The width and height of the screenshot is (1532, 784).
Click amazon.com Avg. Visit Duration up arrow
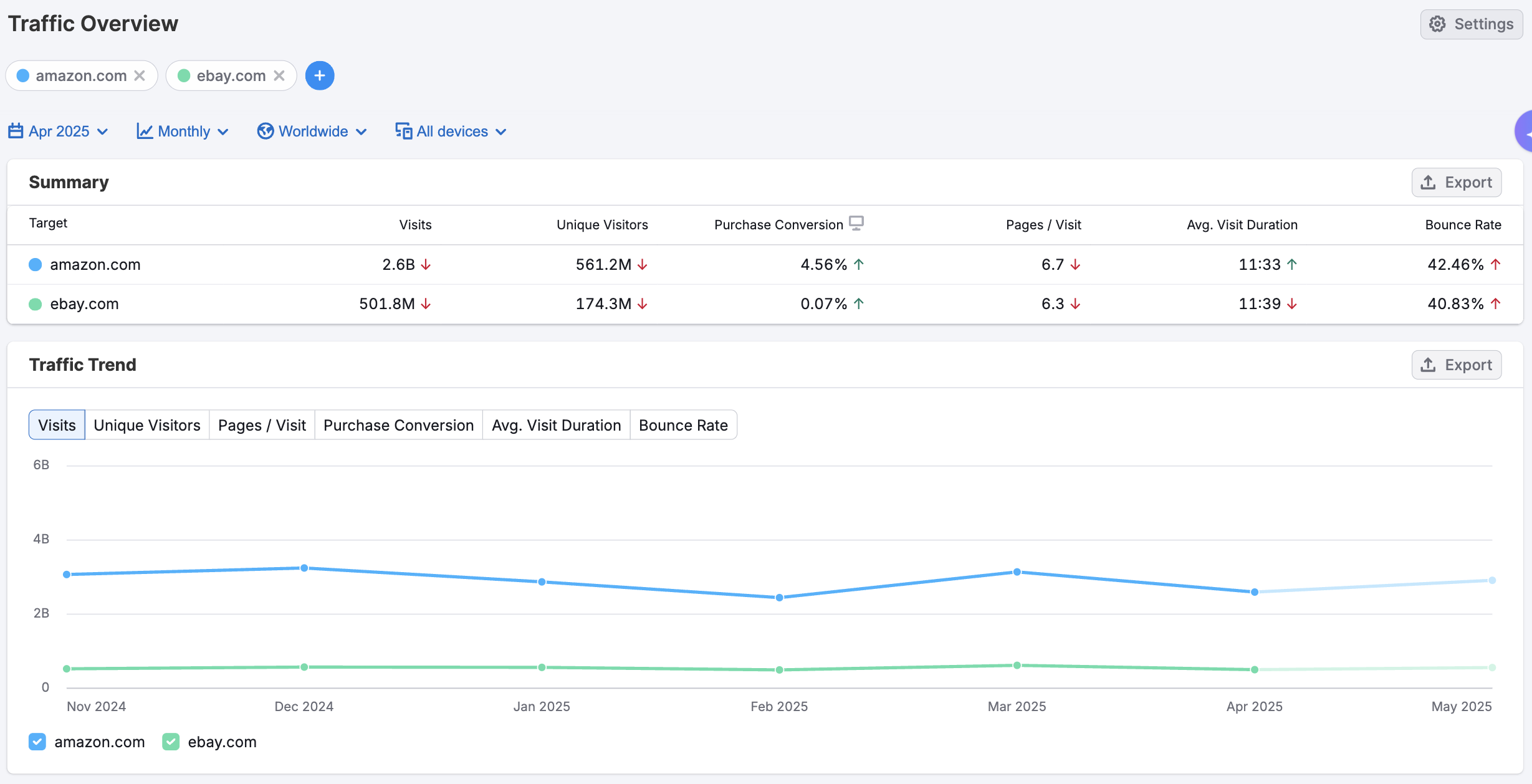pyautogui.click(x=1292, y=264)
